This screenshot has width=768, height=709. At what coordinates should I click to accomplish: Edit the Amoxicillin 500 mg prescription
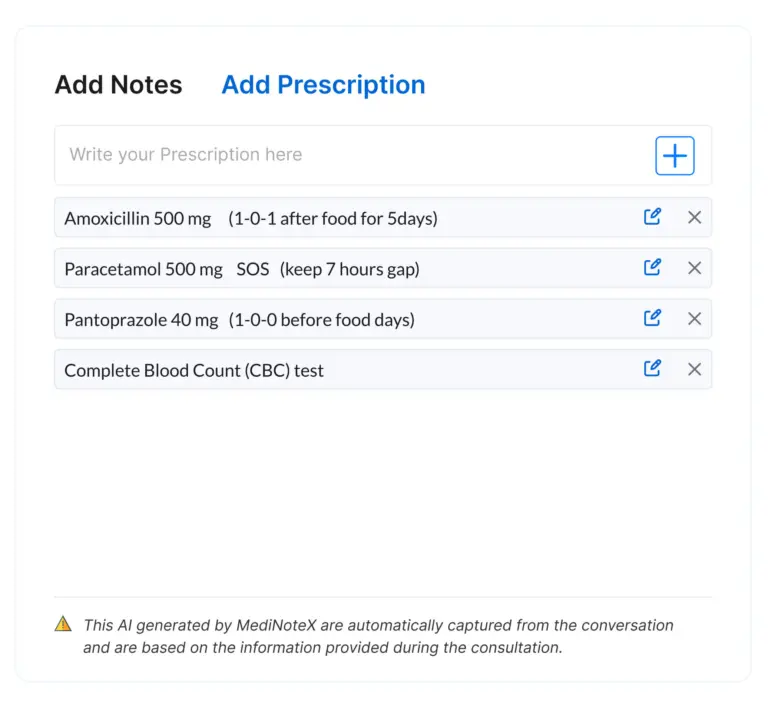pos(652,217)
